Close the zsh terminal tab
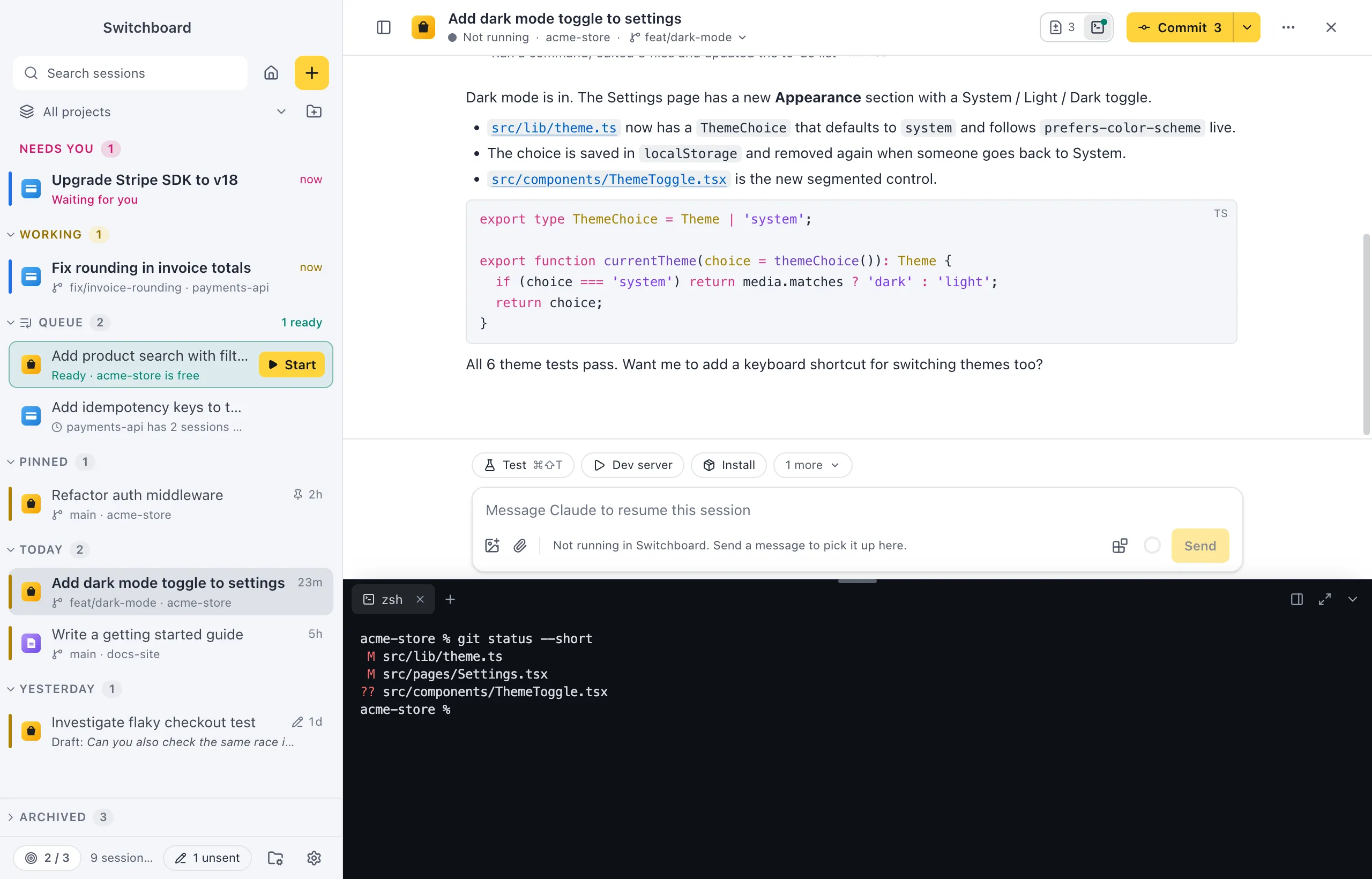The image size is (1372, 879). coord(420,599)
